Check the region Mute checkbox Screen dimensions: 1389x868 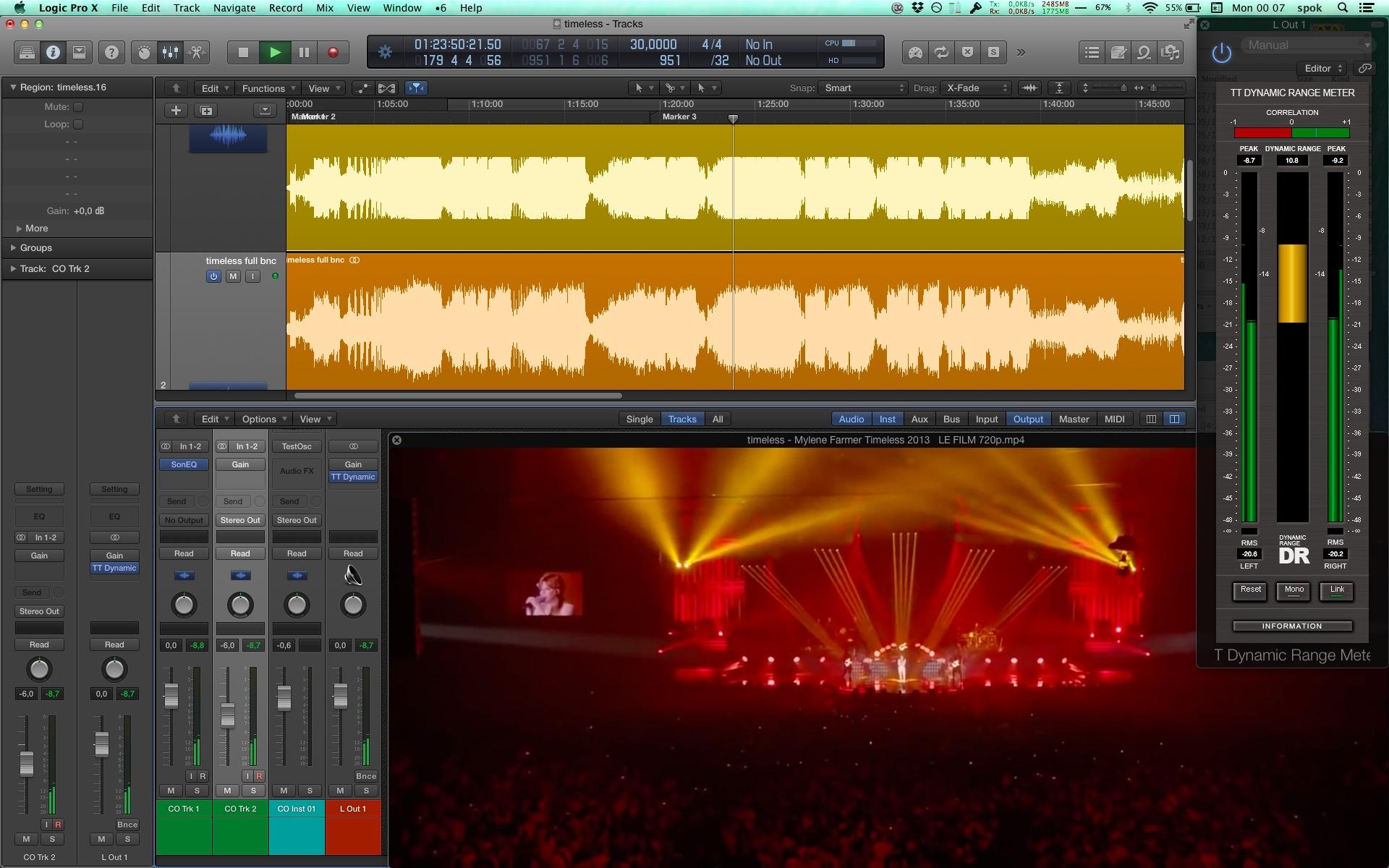78,106
